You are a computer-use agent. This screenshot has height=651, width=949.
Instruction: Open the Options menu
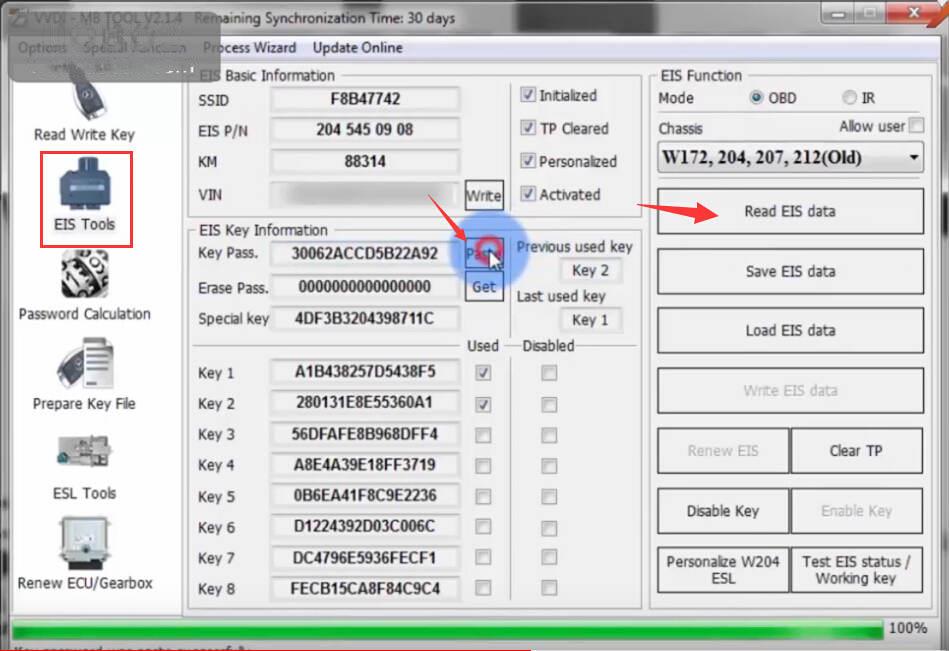click(x=42, y=47)
